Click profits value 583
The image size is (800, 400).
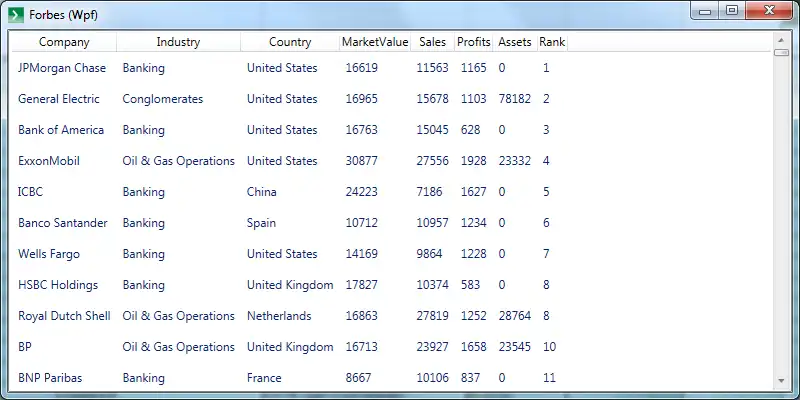tap(470, 285)
